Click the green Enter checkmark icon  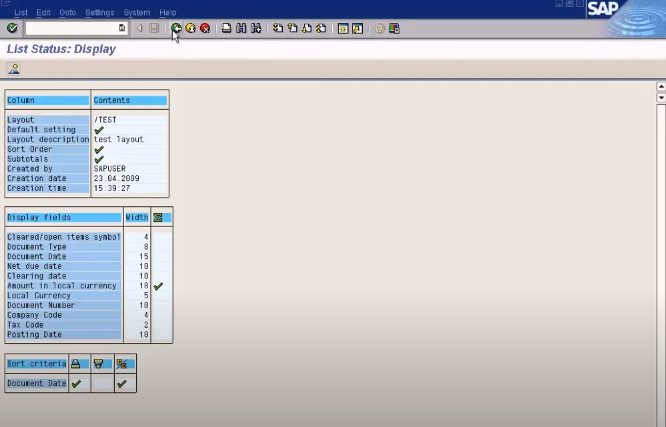(12, 28)
